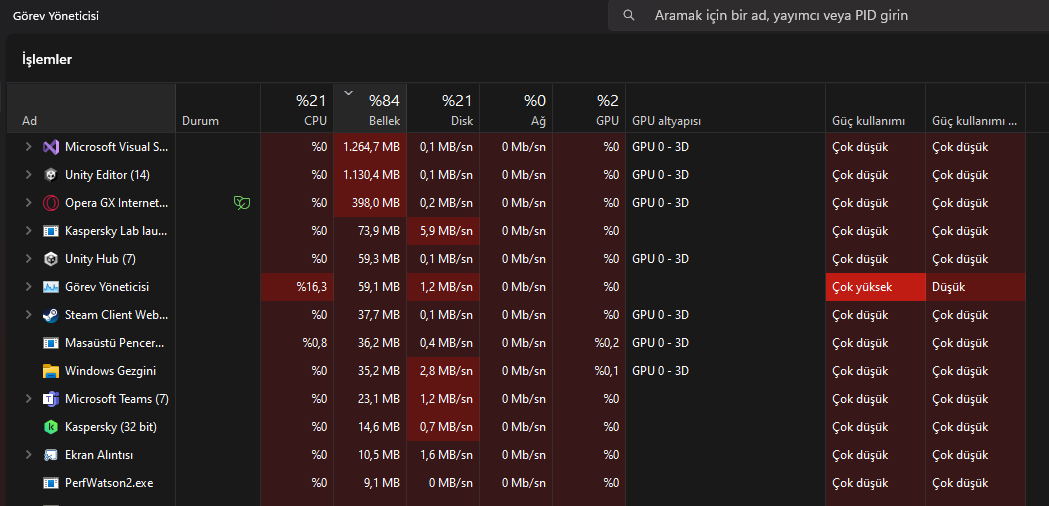This screenshot has width=1049, height=506.
Task: Click the Çok yüksek power usage cell
Action: pyautogui.click(x=875, y=286)
